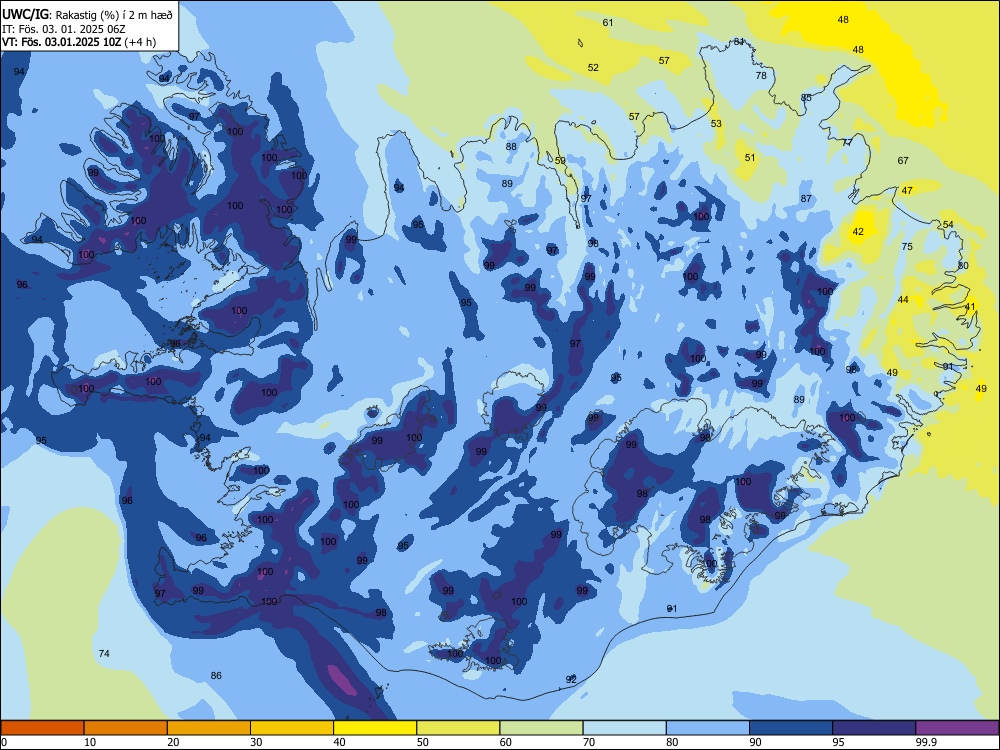Click the humidity value 47 on the map
1000x750 pixels.
point(907,190)
